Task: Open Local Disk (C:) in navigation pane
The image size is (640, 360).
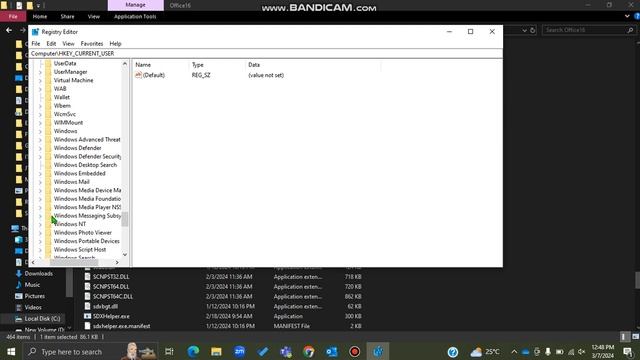Action: 42,319
